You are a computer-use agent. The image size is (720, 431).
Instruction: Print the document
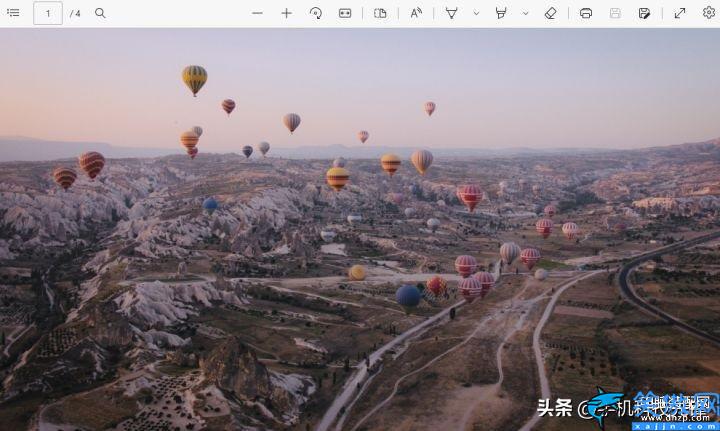click(x=586, y=13)
